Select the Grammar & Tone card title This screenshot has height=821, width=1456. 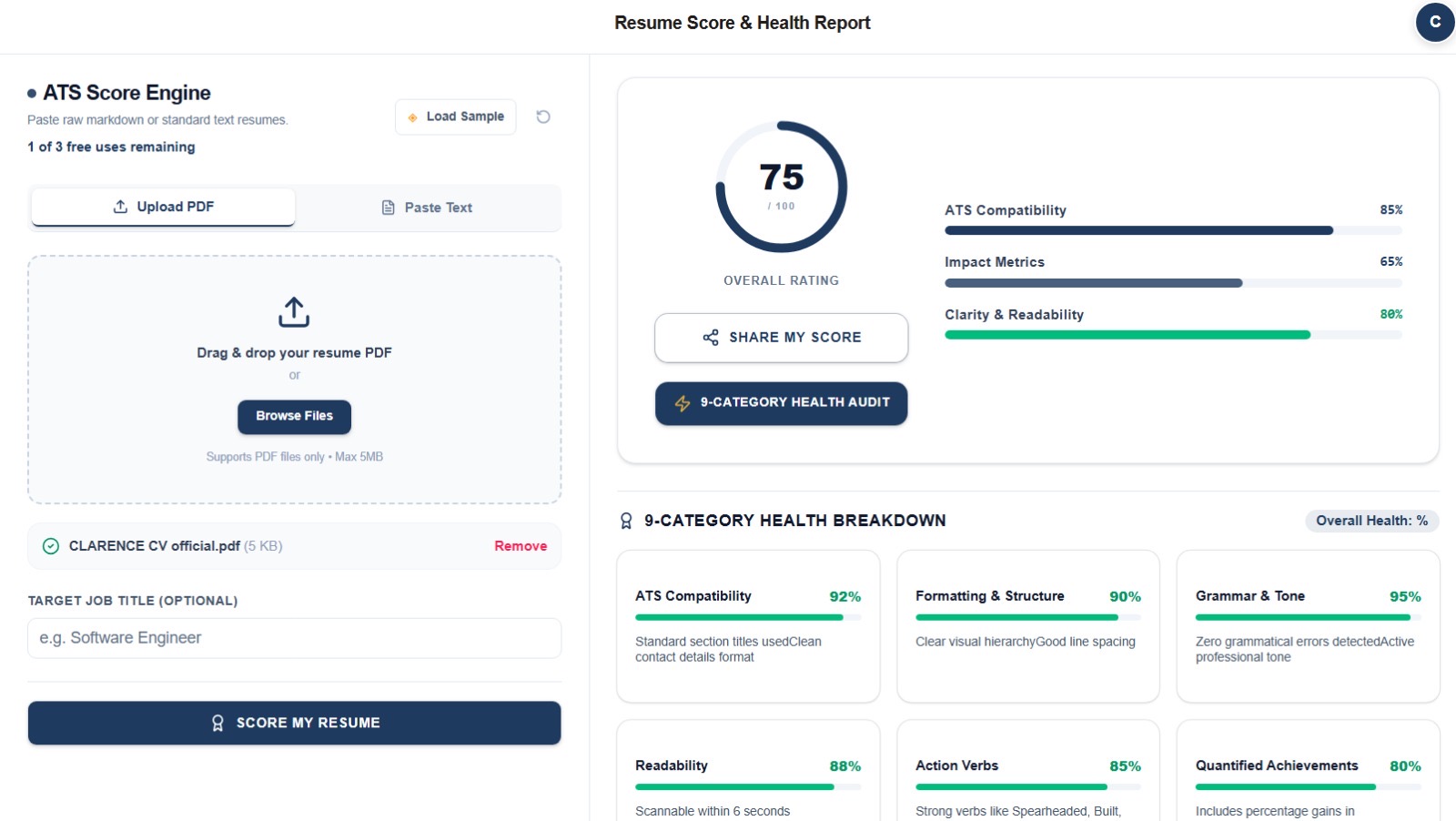coord(1250,596)
